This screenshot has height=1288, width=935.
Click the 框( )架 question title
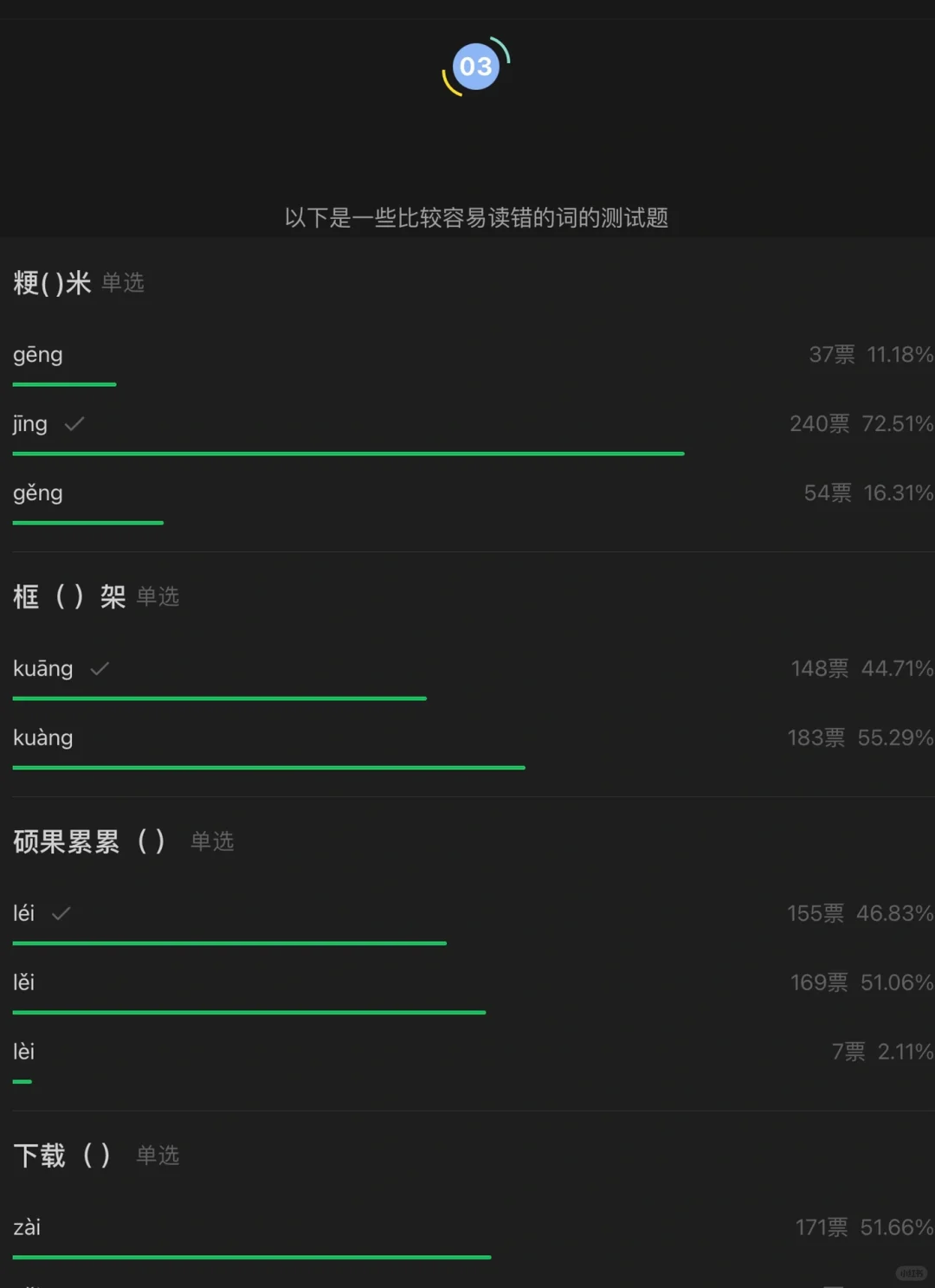(69, 596)
